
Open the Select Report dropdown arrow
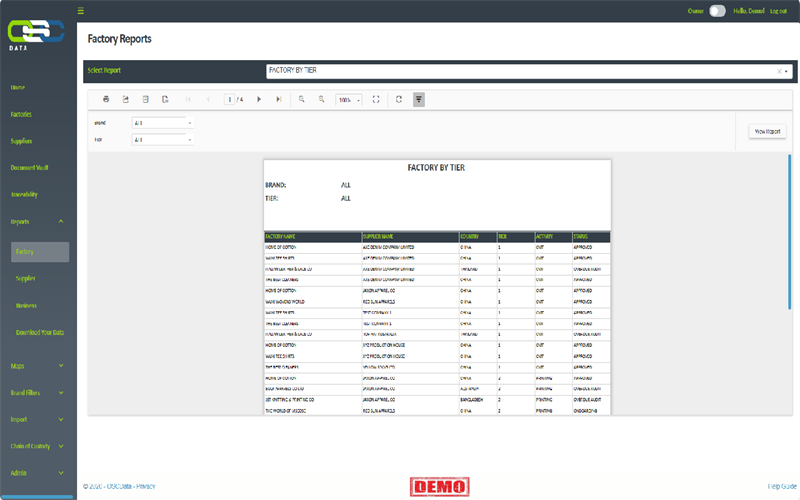pos(786,71)
